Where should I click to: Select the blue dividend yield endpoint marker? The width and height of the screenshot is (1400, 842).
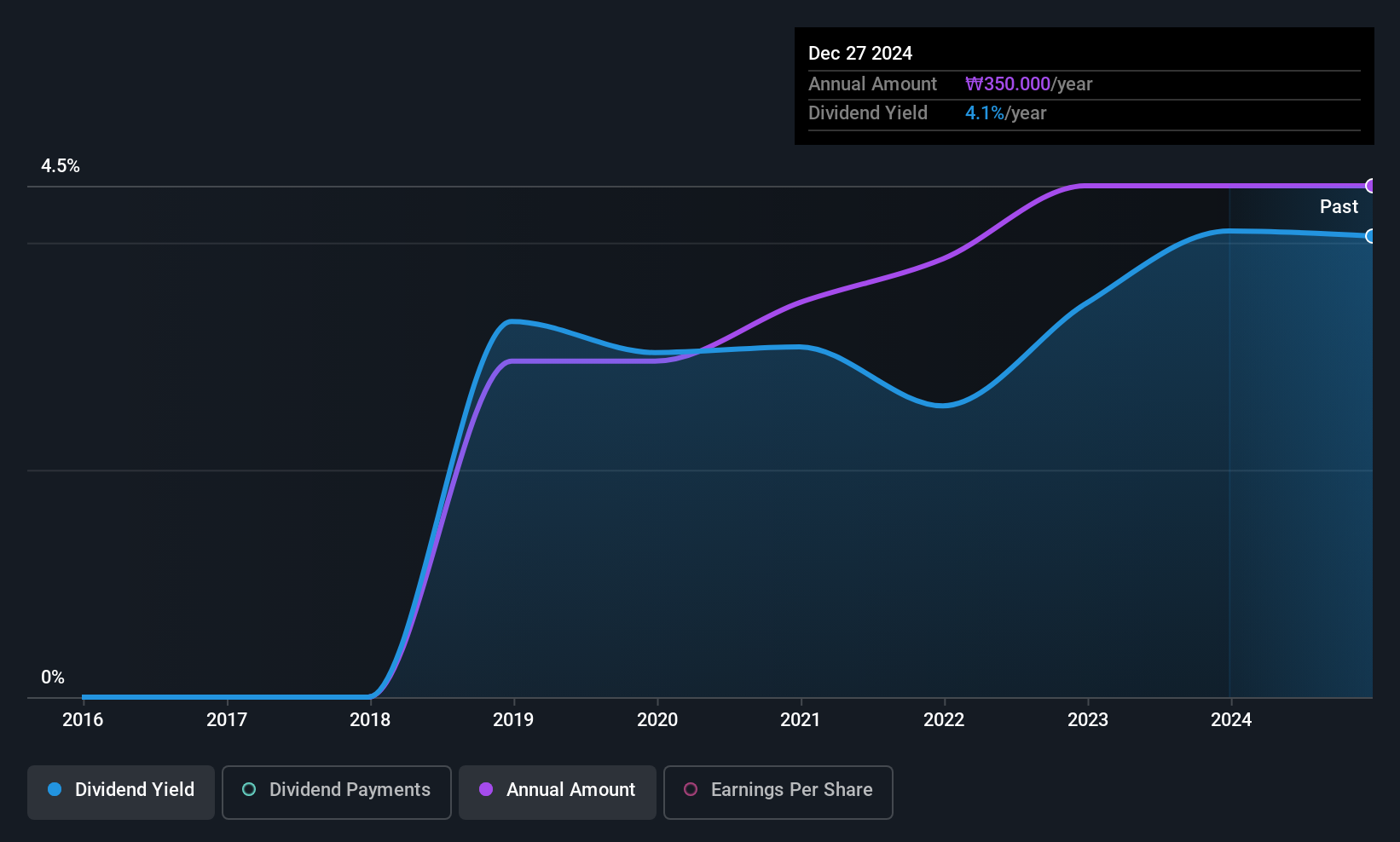coord(1371,236)
